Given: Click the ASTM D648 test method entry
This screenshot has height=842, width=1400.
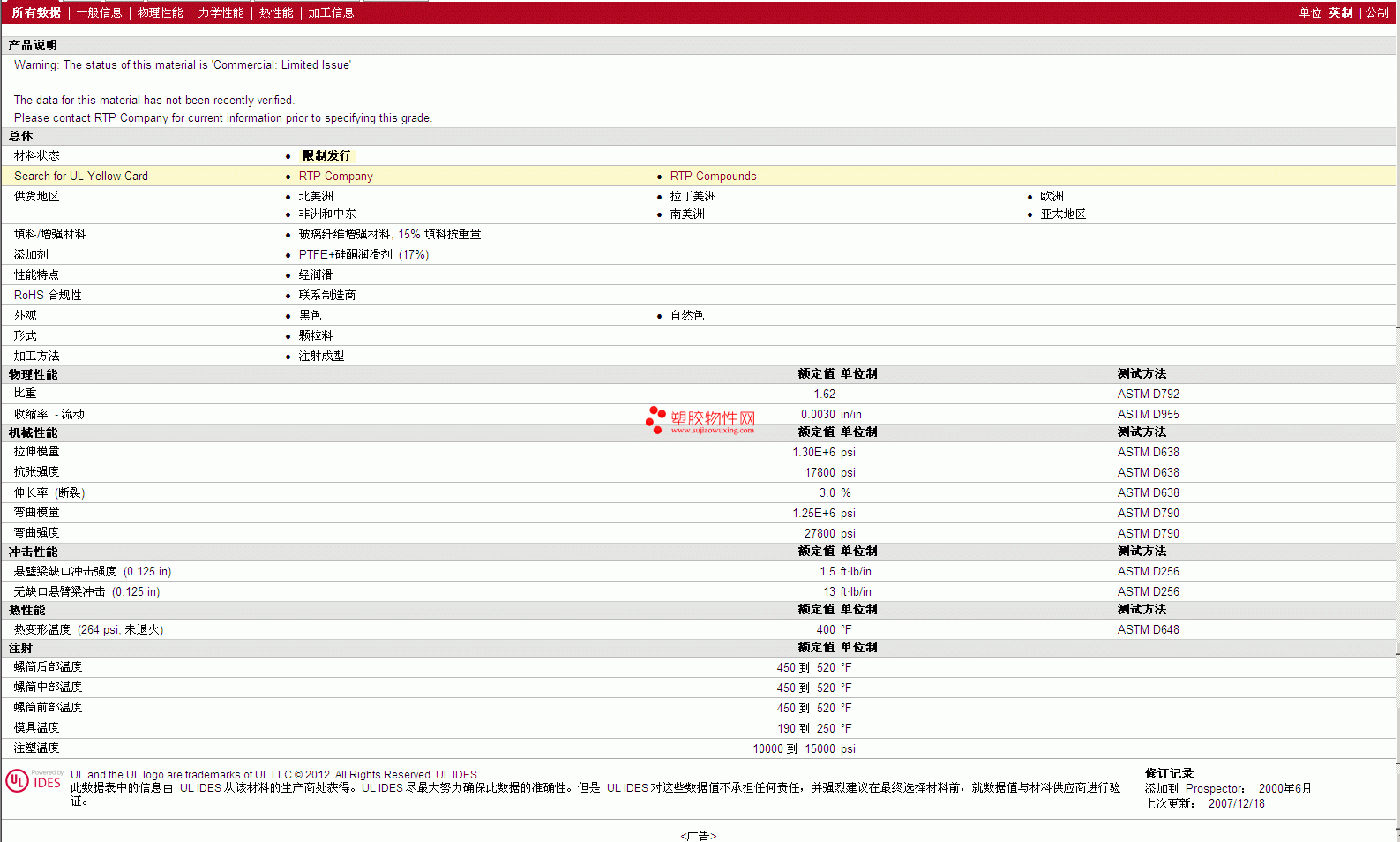Looking at the screenshot, I should (1148, 629).
